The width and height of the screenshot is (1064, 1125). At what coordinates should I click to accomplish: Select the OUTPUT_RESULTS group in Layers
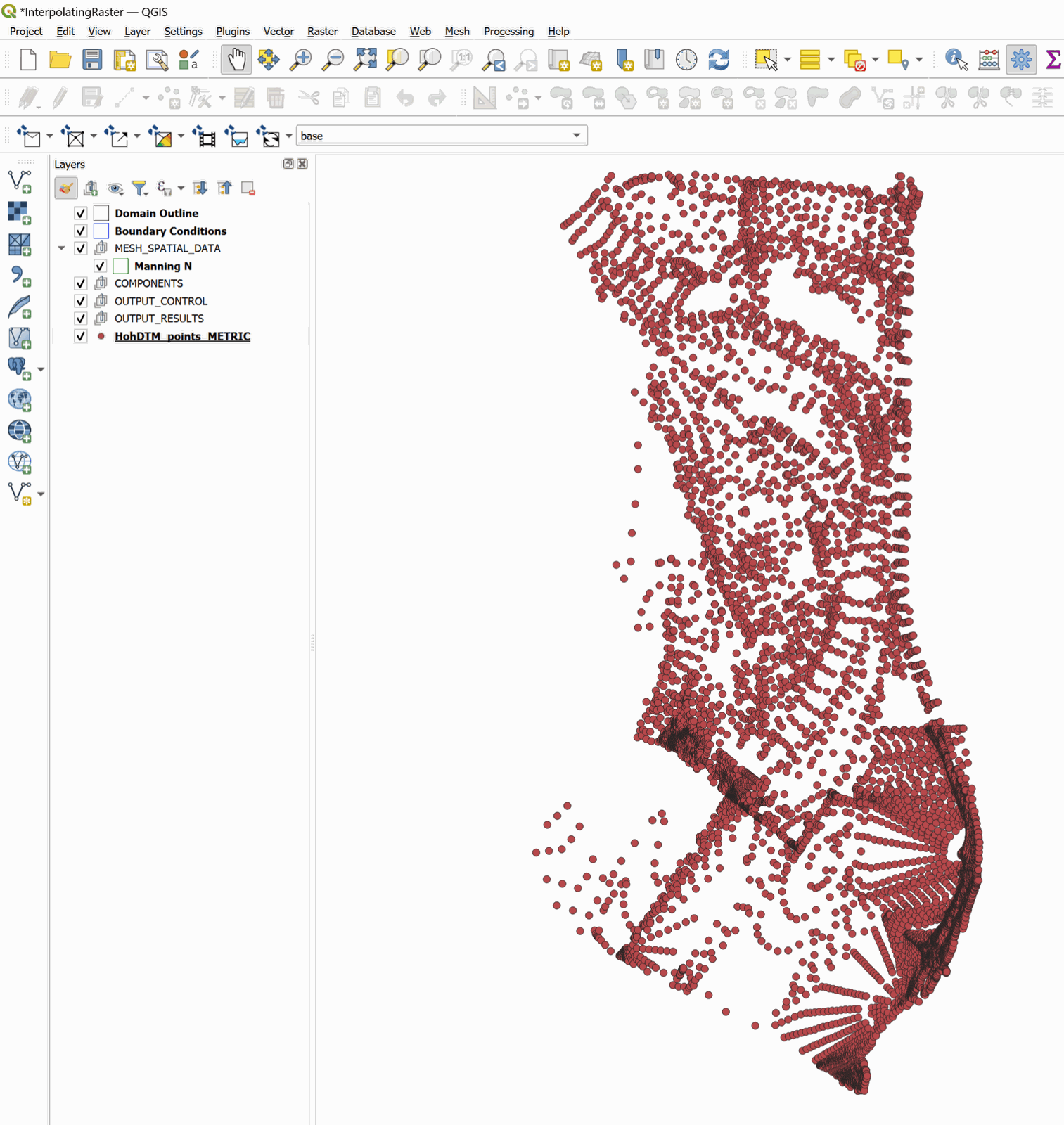coord(159,319)
